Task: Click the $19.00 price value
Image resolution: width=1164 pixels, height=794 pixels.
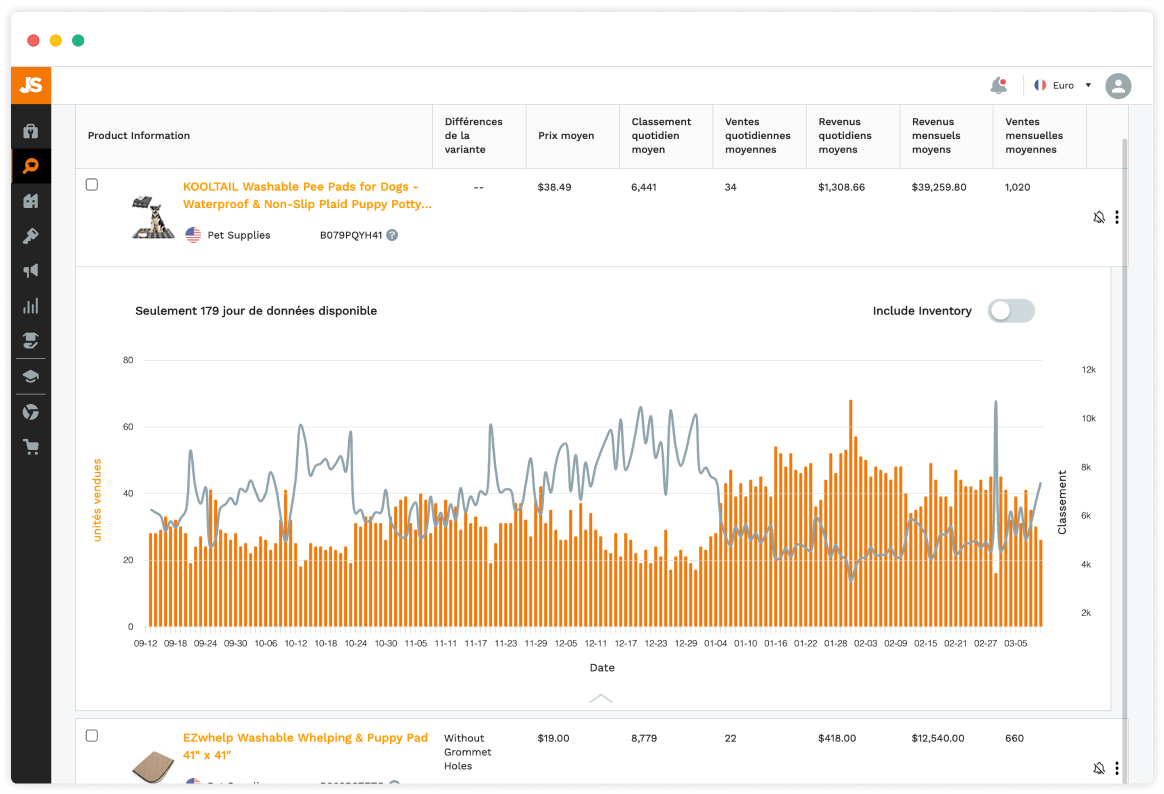Action: [x=553, y=738]
